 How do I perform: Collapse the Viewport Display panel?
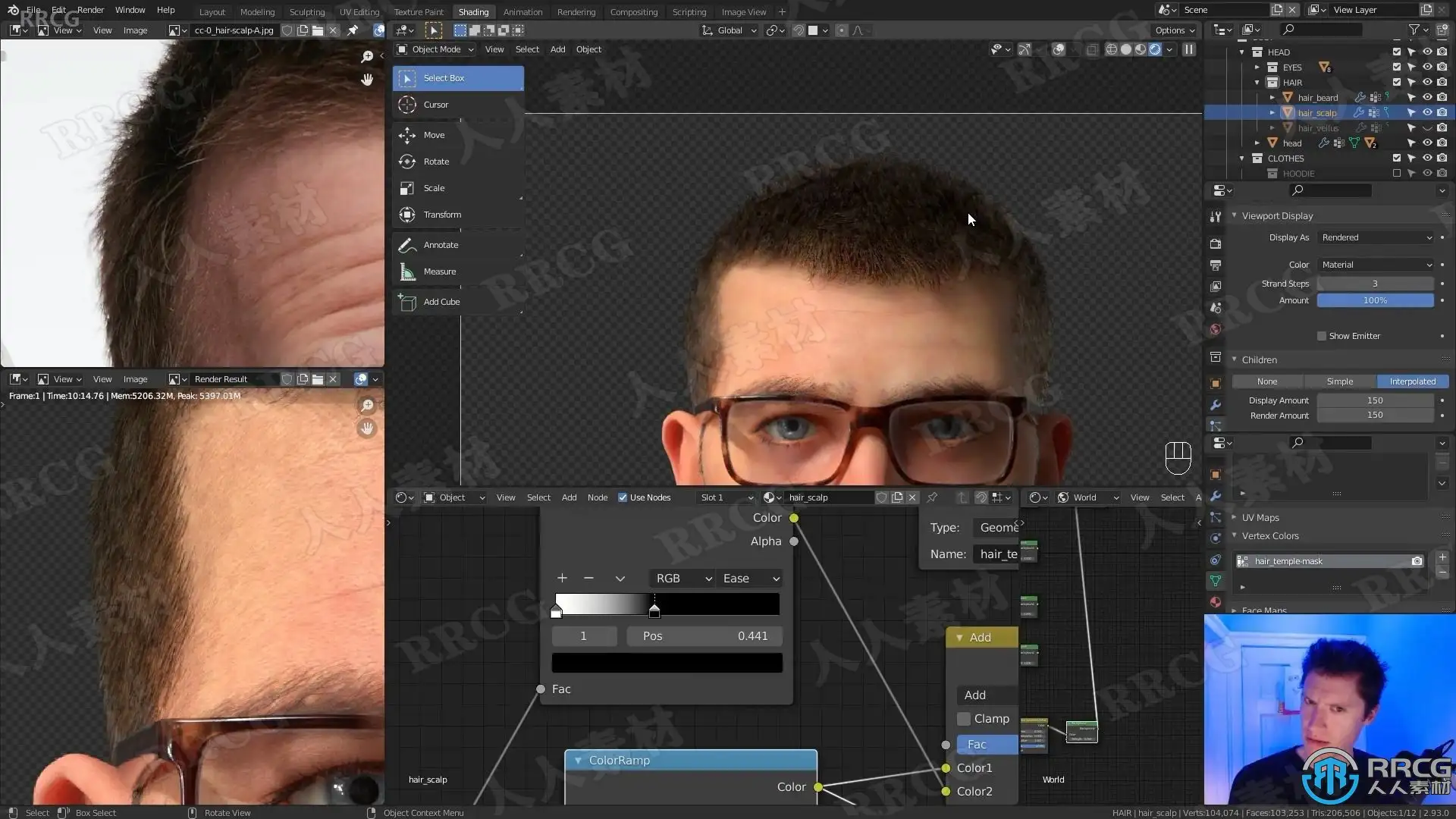tap(1234, 215)
